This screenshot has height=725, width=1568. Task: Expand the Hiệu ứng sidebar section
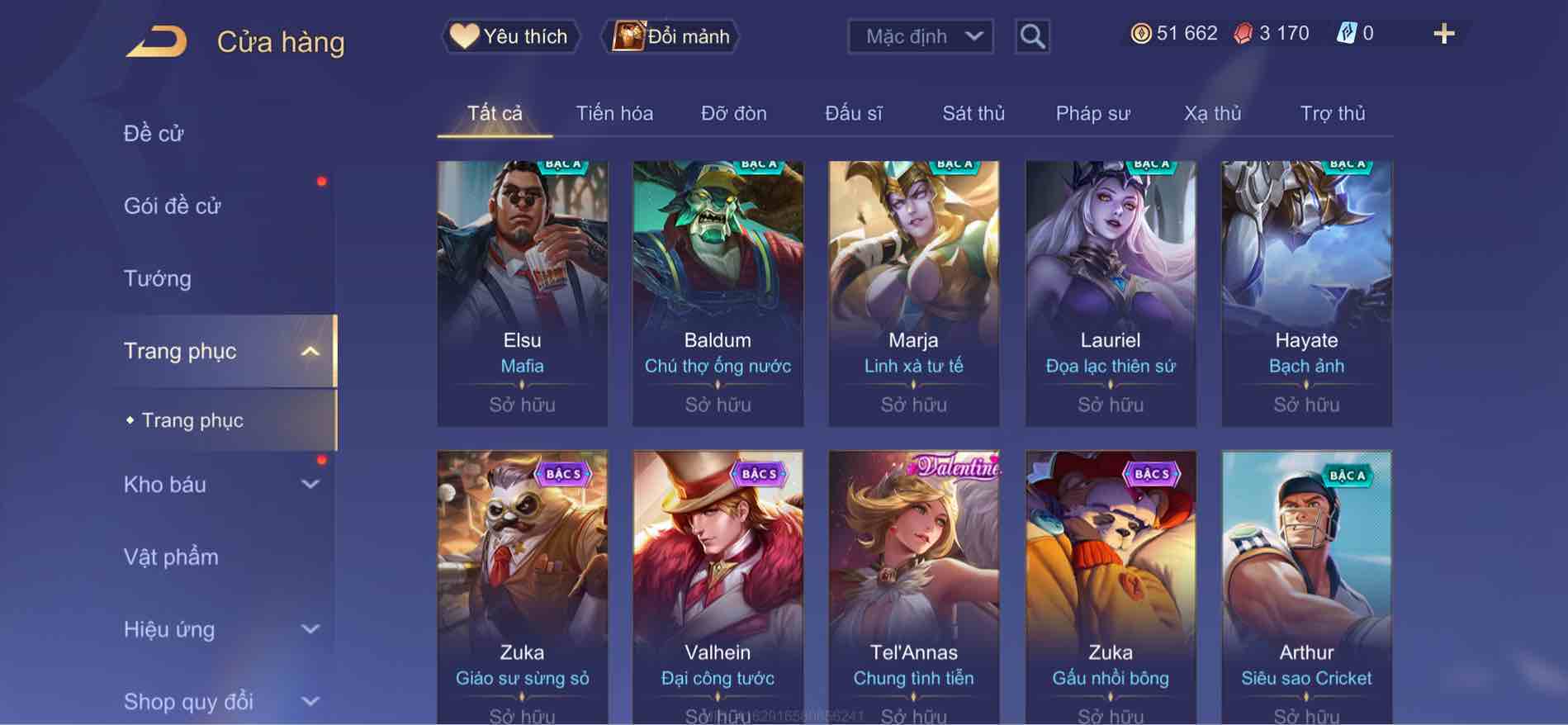click(310, 629)
